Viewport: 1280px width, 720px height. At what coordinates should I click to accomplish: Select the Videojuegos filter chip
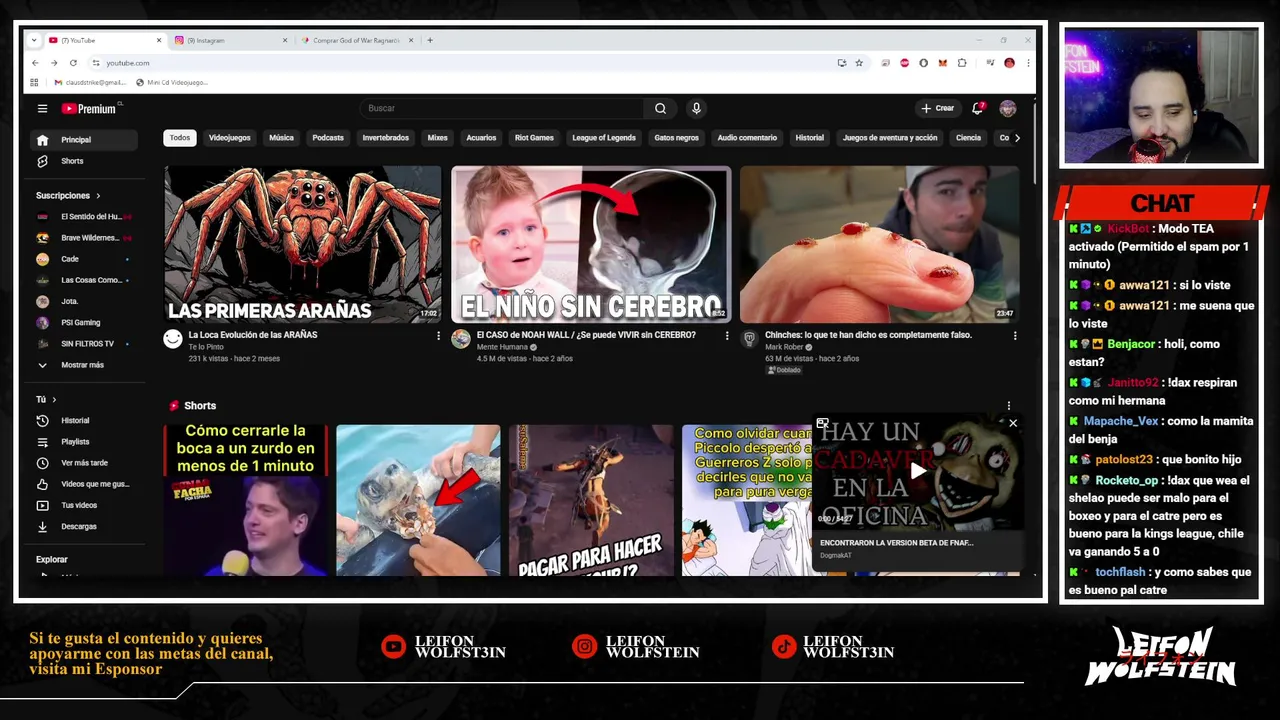pyautogui.click(x=230, y=138)
